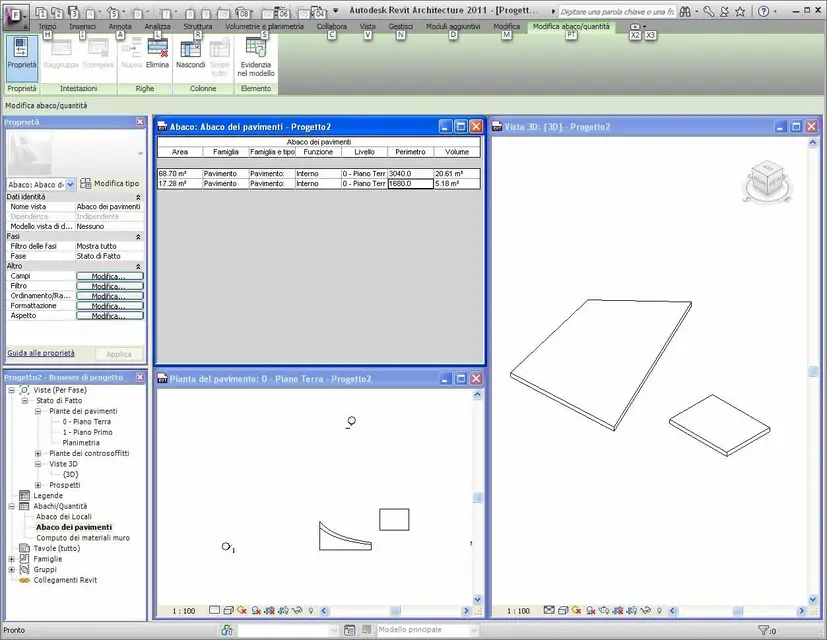Switch to the Gestisci ribbon tab
Viewport: 827px width, 640px height.
[x=400, y=26]
